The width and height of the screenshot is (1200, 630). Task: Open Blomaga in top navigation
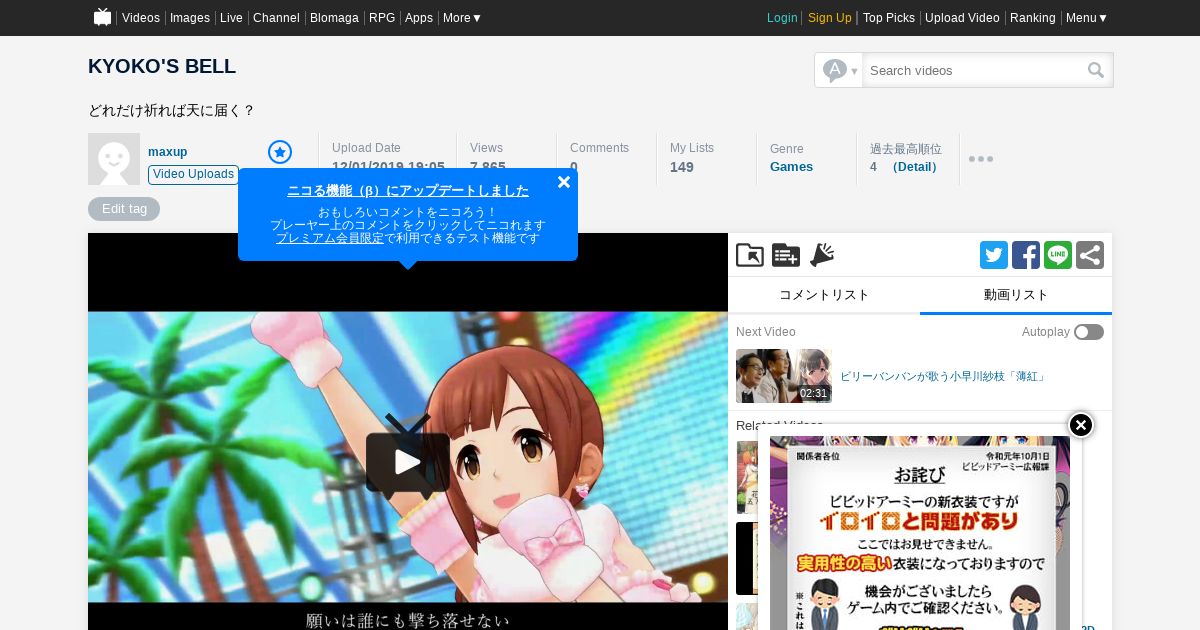pos(334,18)
